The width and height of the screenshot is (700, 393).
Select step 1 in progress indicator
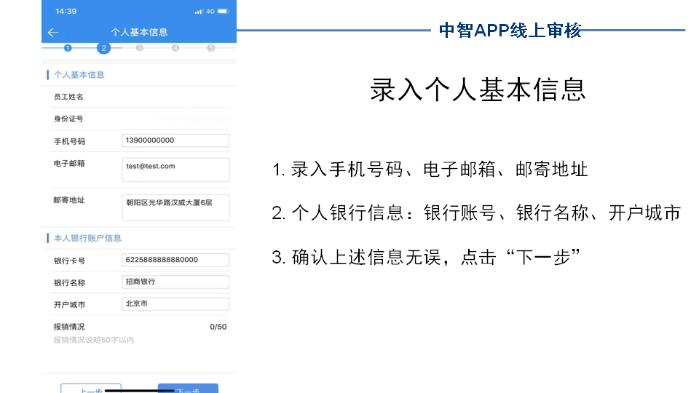tap(68, 48)
